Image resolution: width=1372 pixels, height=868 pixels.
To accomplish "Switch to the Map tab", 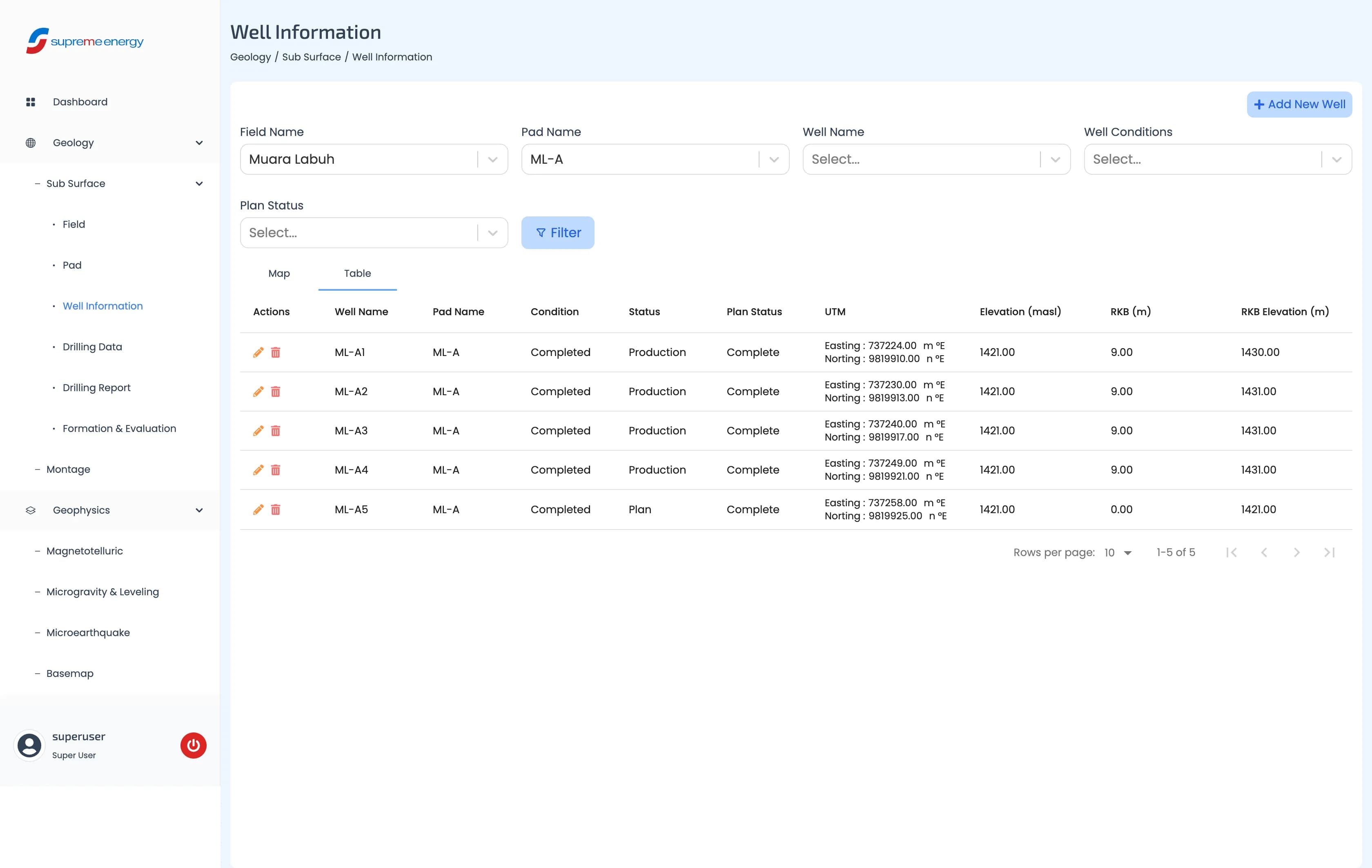I will click(x=278, y=274).
